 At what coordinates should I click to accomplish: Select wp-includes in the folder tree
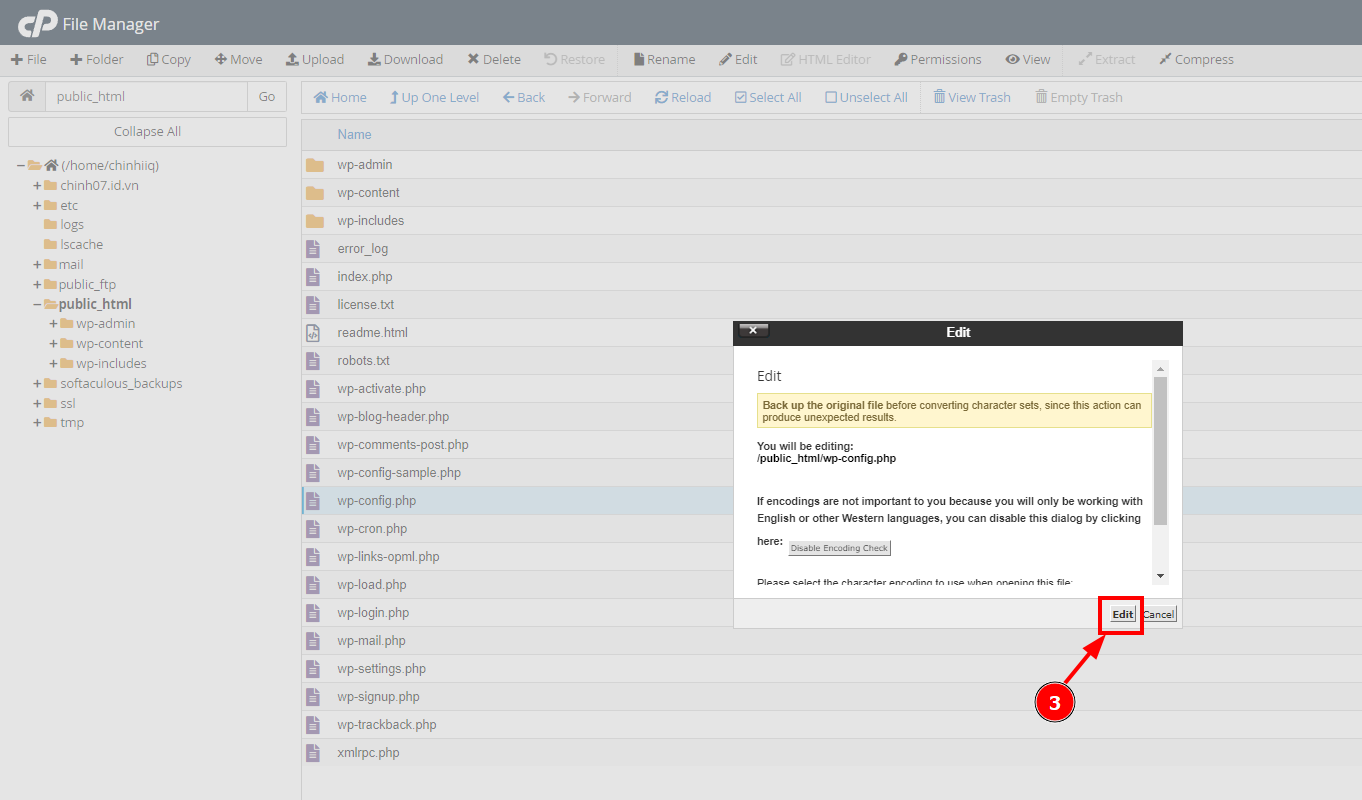[x=111, y=363]
